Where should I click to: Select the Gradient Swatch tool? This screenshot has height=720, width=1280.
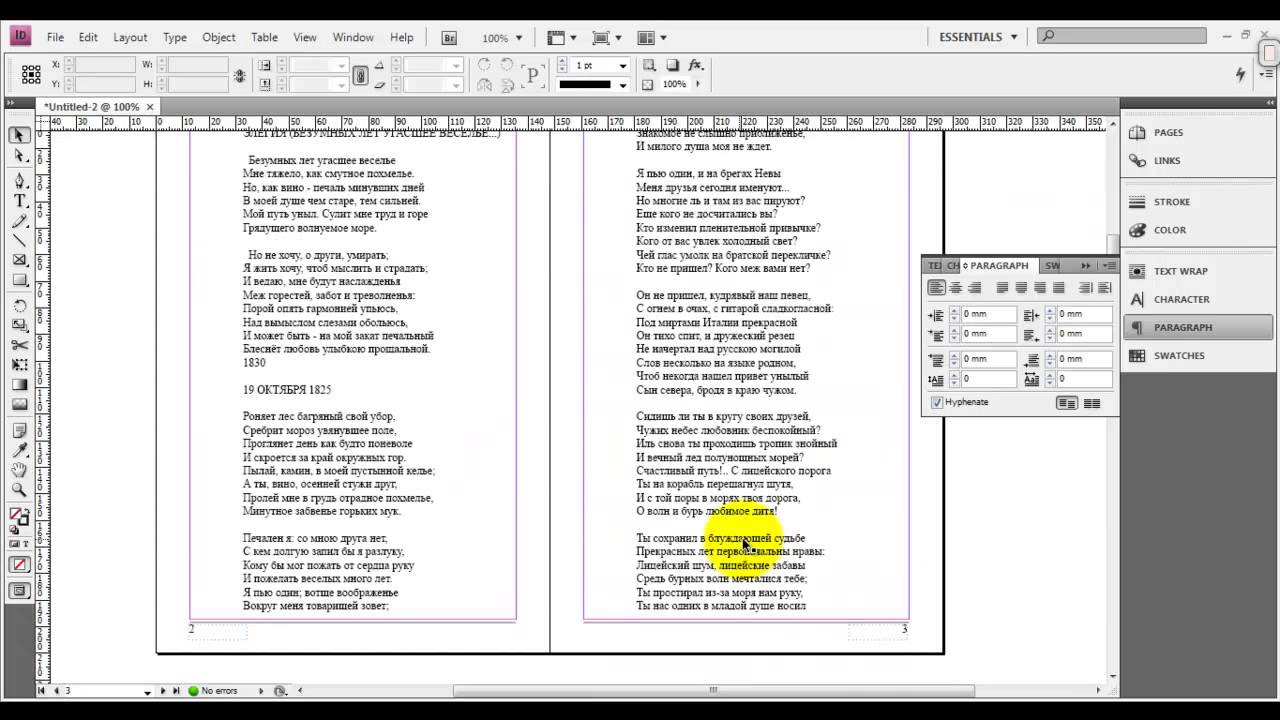pyautogui.click(x=19, y=385)
